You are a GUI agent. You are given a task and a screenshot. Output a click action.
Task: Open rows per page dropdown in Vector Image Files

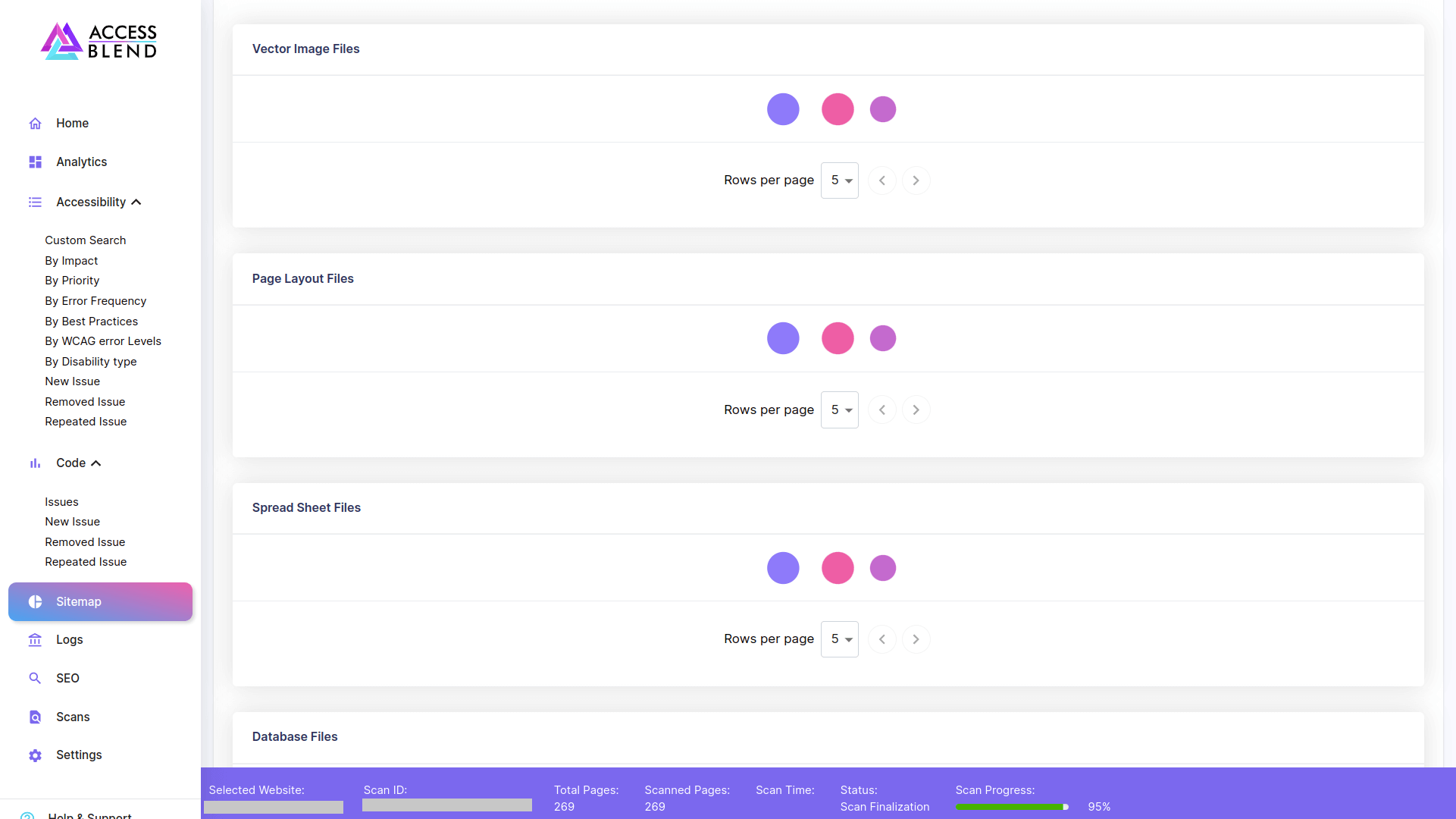(x=840, y=180)
